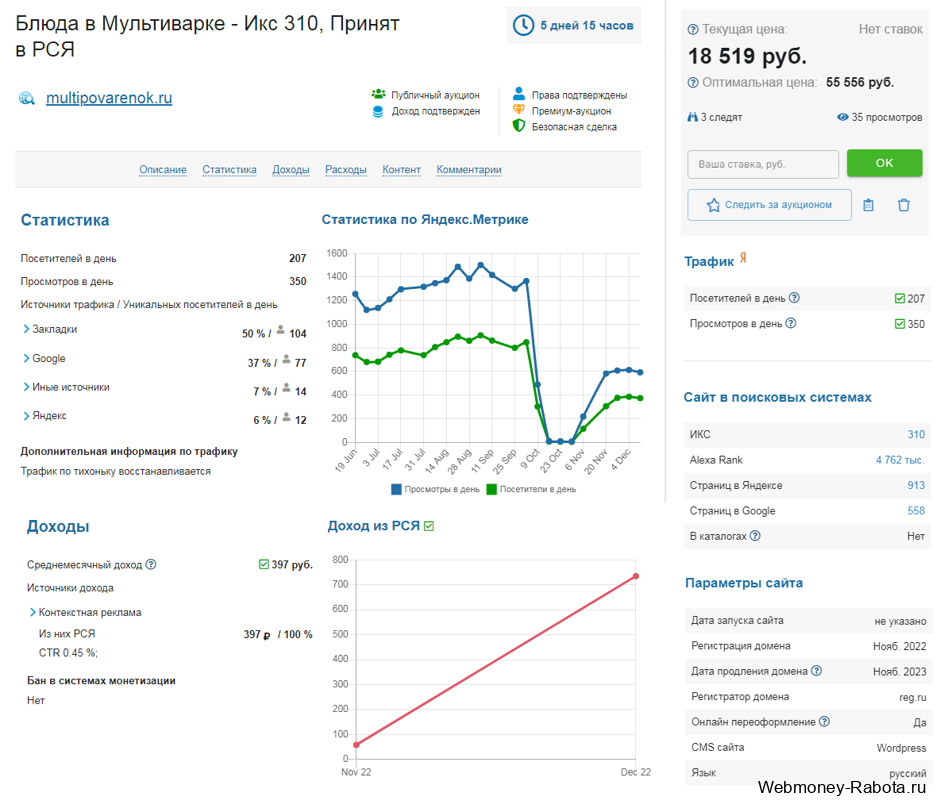
Task: Toggle Просмотры в день legend series
Action: coord(435,489)
